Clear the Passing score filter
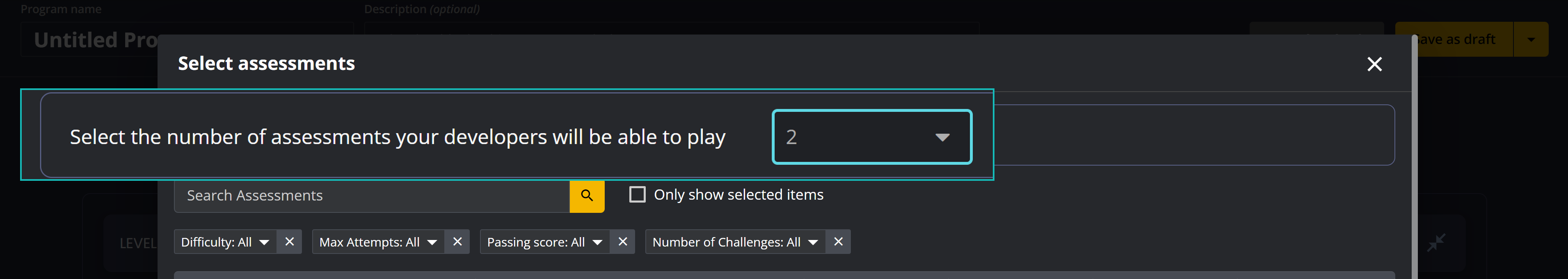The width and height of the screenshot is (1568, 279). (x=623, y=242)
